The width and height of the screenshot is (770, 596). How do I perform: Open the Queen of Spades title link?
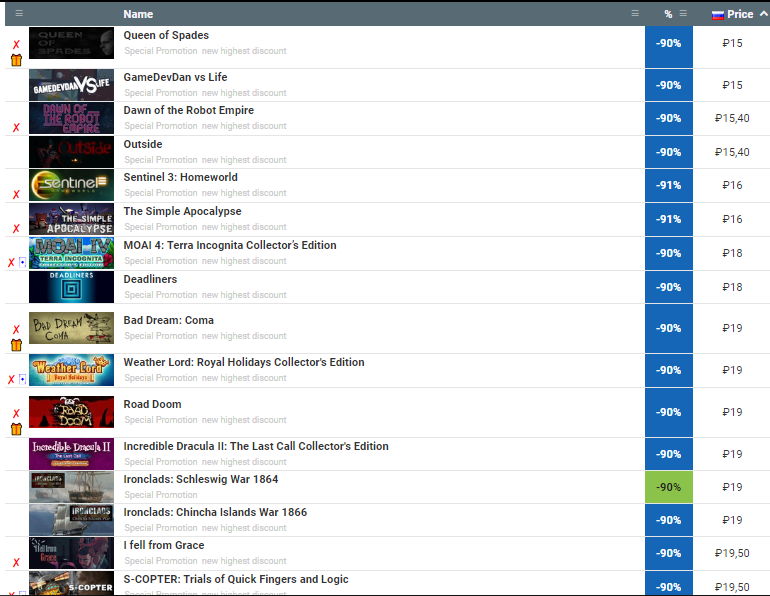click(166, 35)
